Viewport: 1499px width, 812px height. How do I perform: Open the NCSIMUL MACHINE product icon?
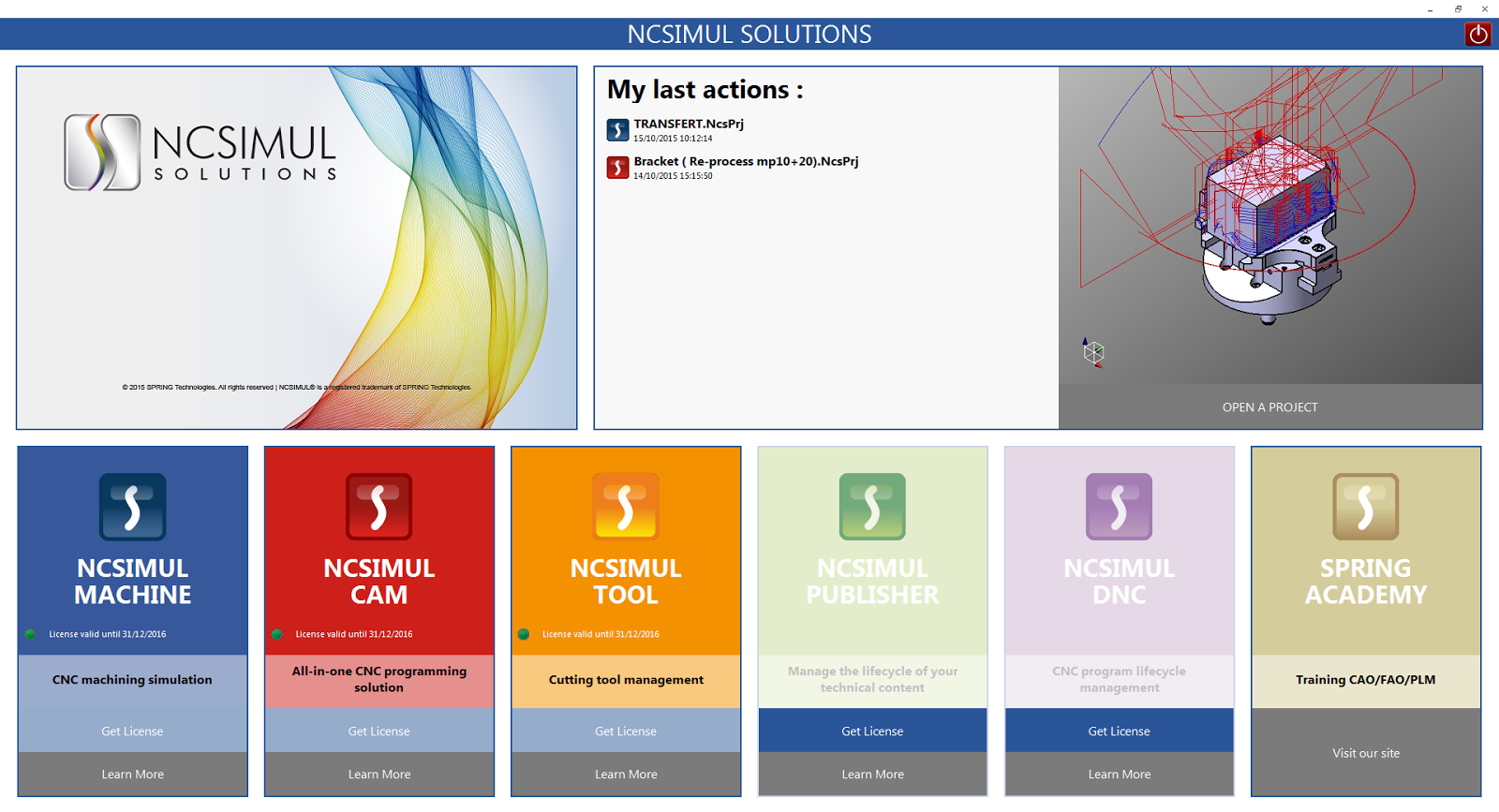coord(133,507)
